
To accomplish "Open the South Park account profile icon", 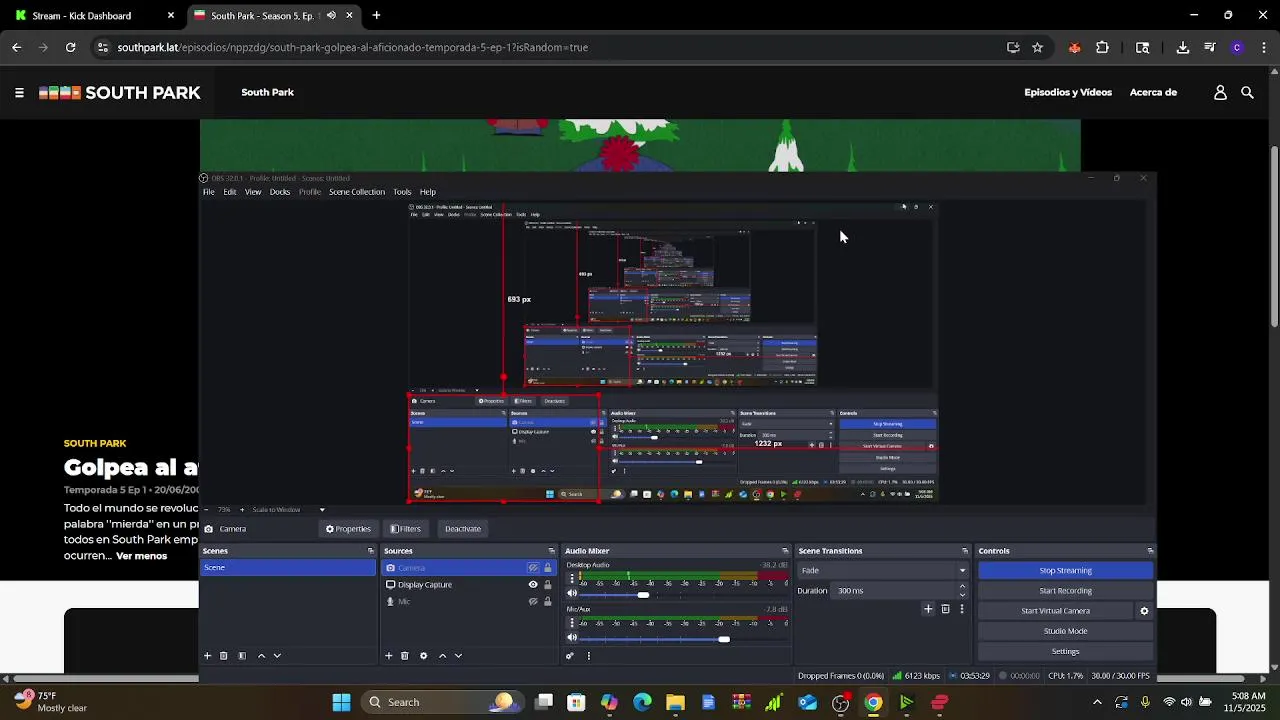I will click(1220, 92).
